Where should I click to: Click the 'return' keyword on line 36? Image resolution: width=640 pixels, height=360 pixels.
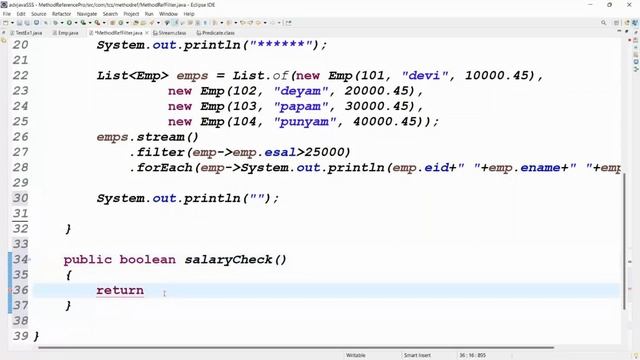pos(120,290)
